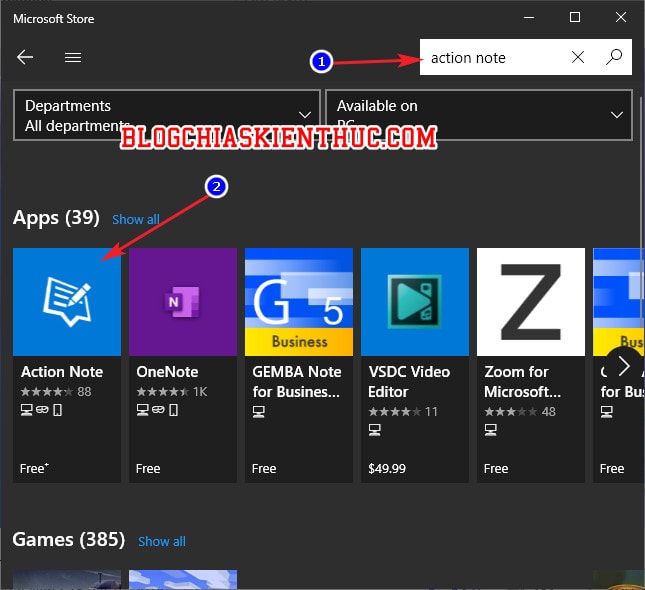Click the PC device icon under GEMBA Note
This screenshot has height=590, width=645.
click(x=259, y=411)
